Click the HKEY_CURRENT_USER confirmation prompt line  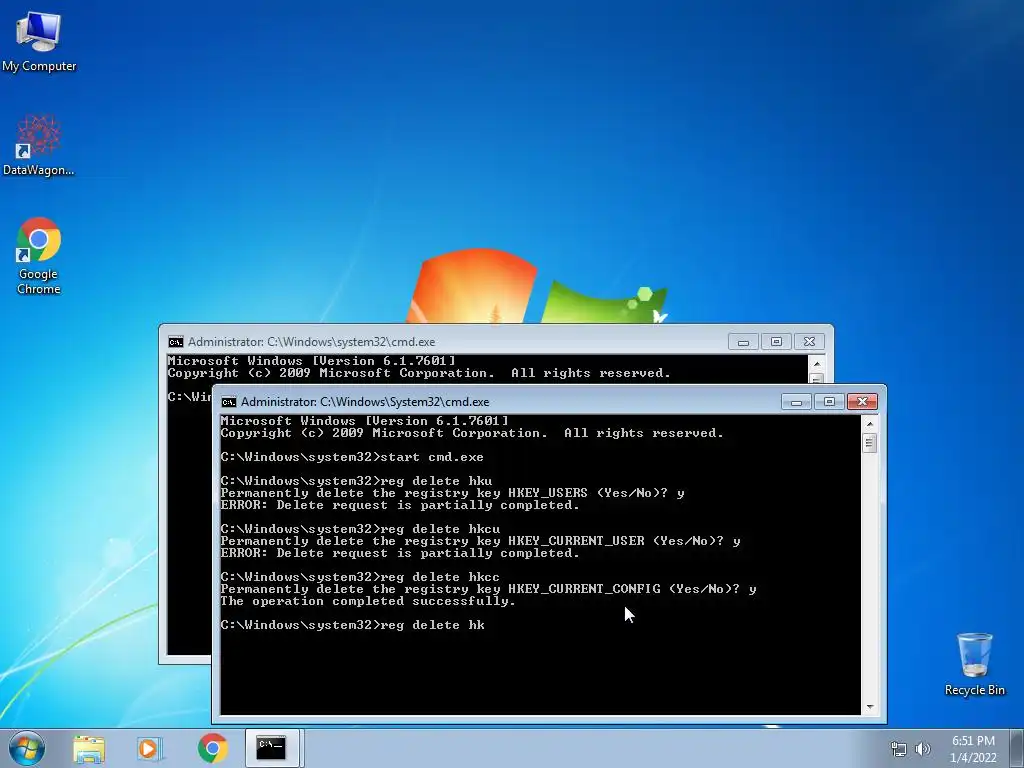click(481, 541)
